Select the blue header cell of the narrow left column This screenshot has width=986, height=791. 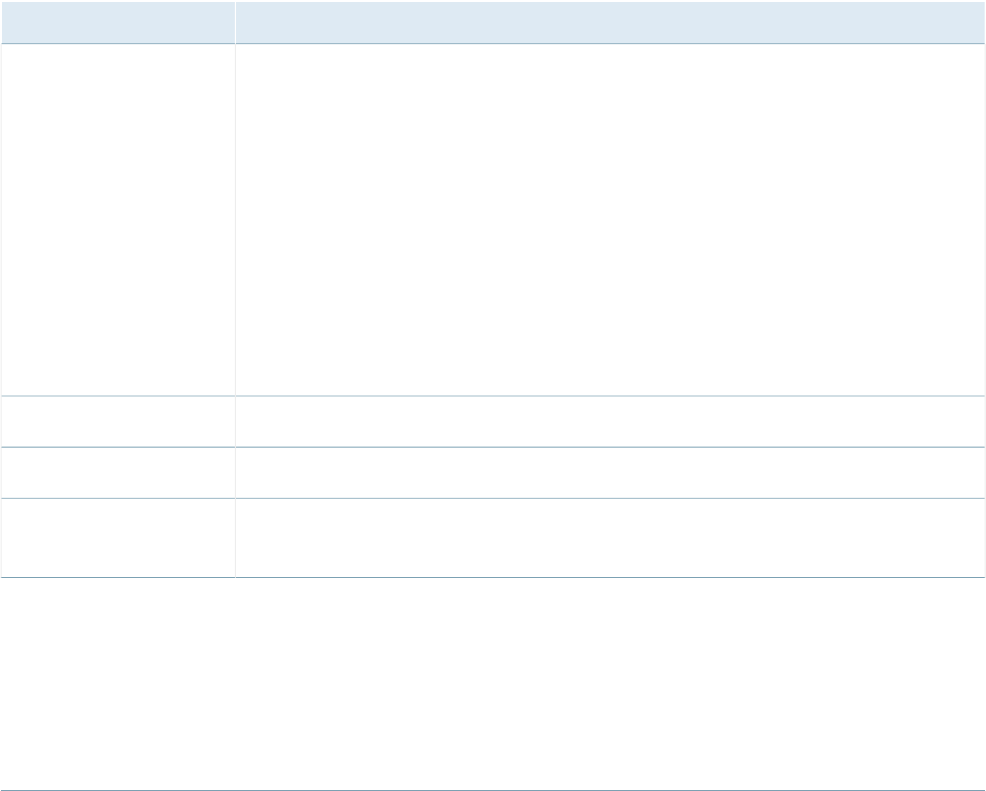(x=118, y=22)
